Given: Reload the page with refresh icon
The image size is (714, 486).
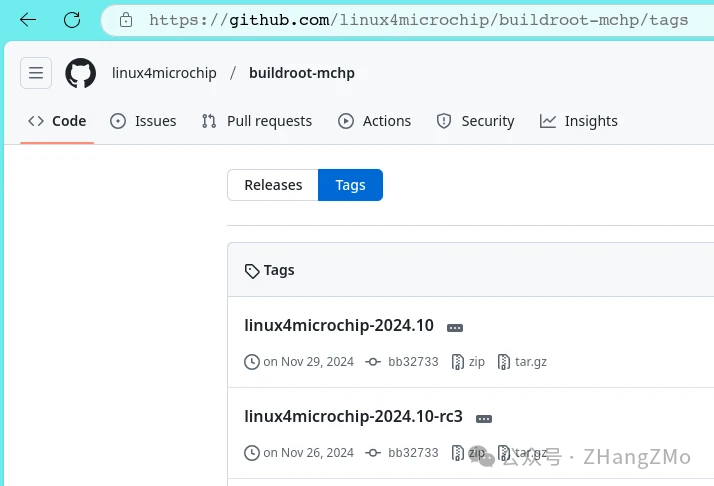Looking at the screenshot, I should point(72,20).
